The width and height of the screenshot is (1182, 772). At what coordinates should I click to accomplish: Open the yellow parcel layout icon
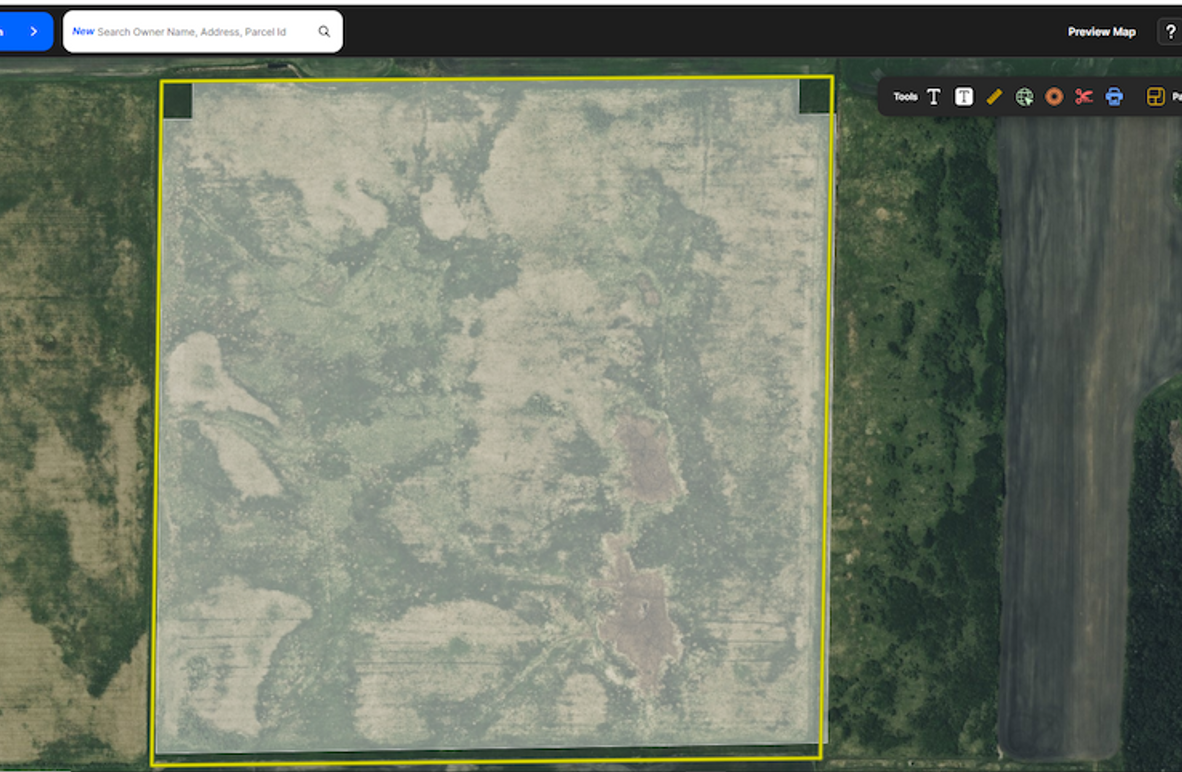pyautogui.click(x=1155, y=97)
